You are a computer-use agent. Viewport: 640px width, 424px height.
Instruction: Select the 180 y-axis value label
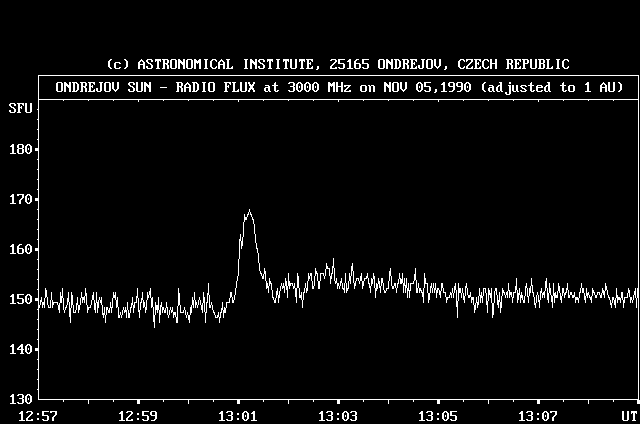click(x=19, y=150)
